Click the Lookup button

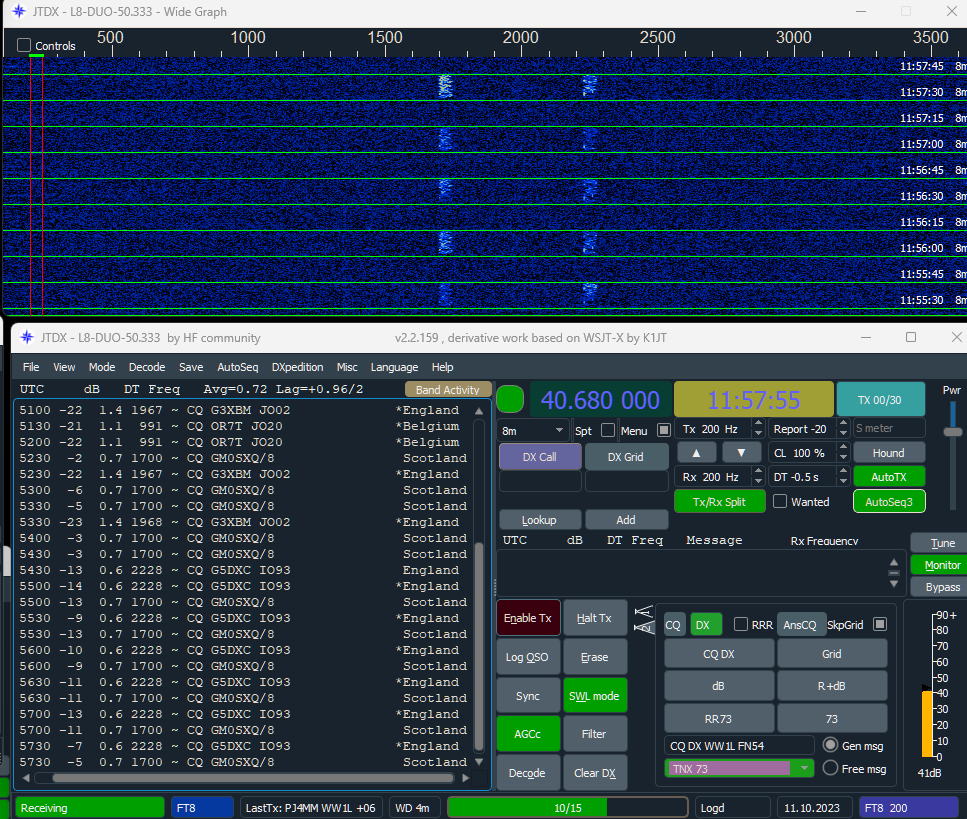540,520
